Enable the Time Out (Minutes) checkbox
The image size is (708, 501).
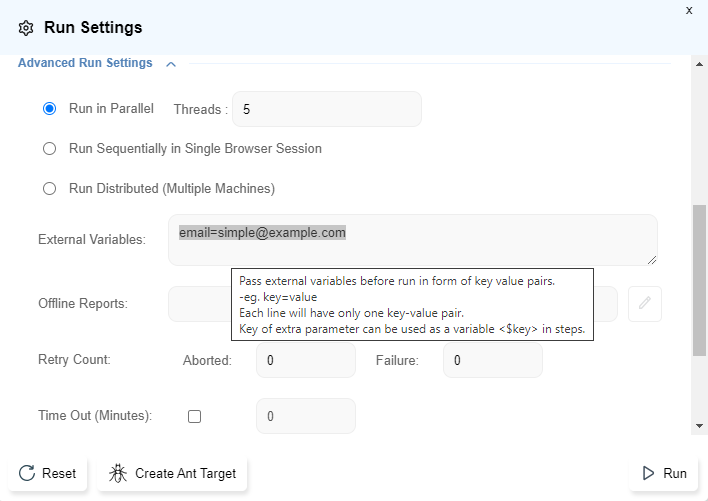coord(195,416)
